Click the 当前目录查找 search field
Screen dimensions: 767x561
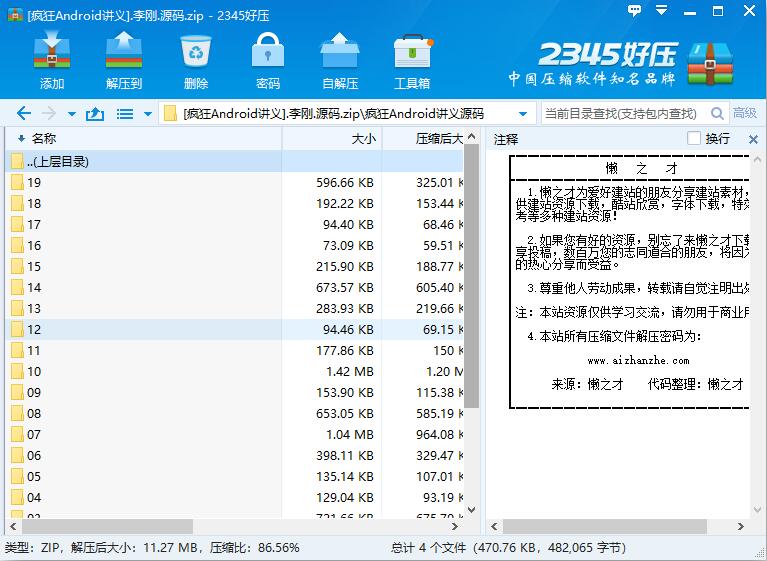pos(623,114)
